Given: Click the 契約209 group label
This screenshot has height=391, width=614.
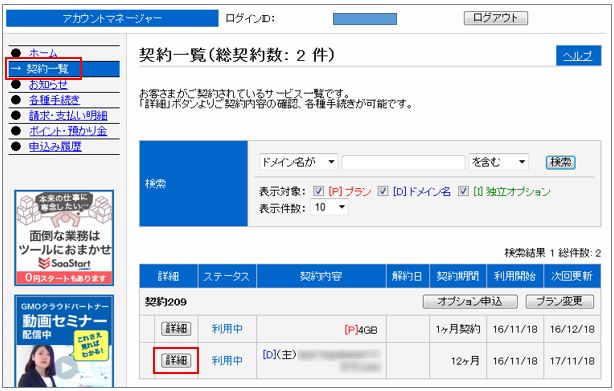Looking at the screenshot, I should [166, 302].
